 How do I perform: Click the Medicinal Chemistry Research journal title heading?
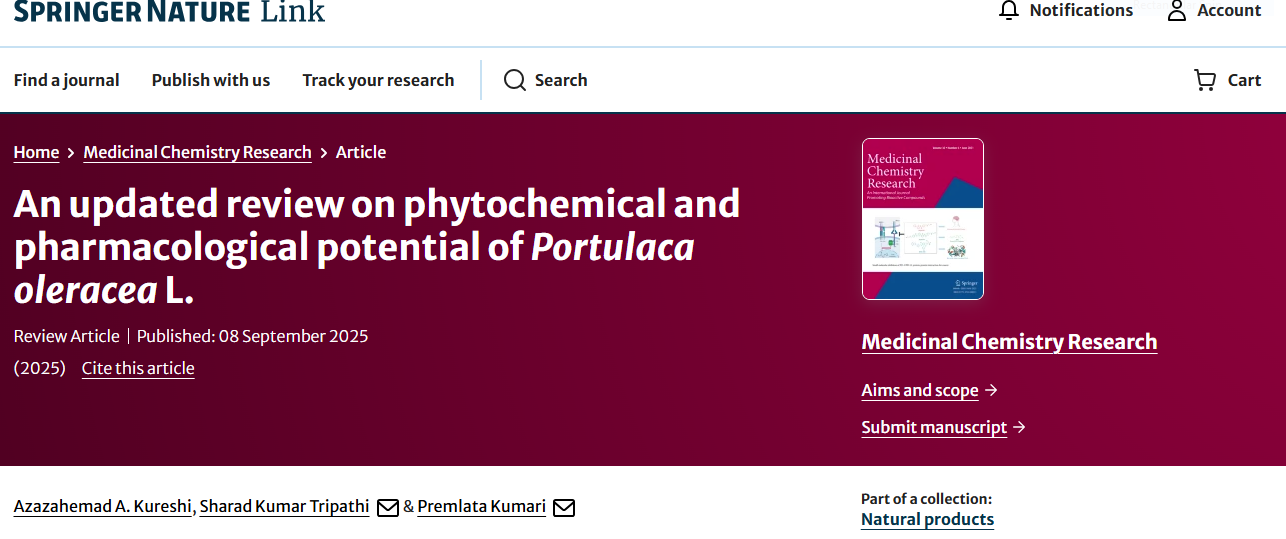[1009, 342]
